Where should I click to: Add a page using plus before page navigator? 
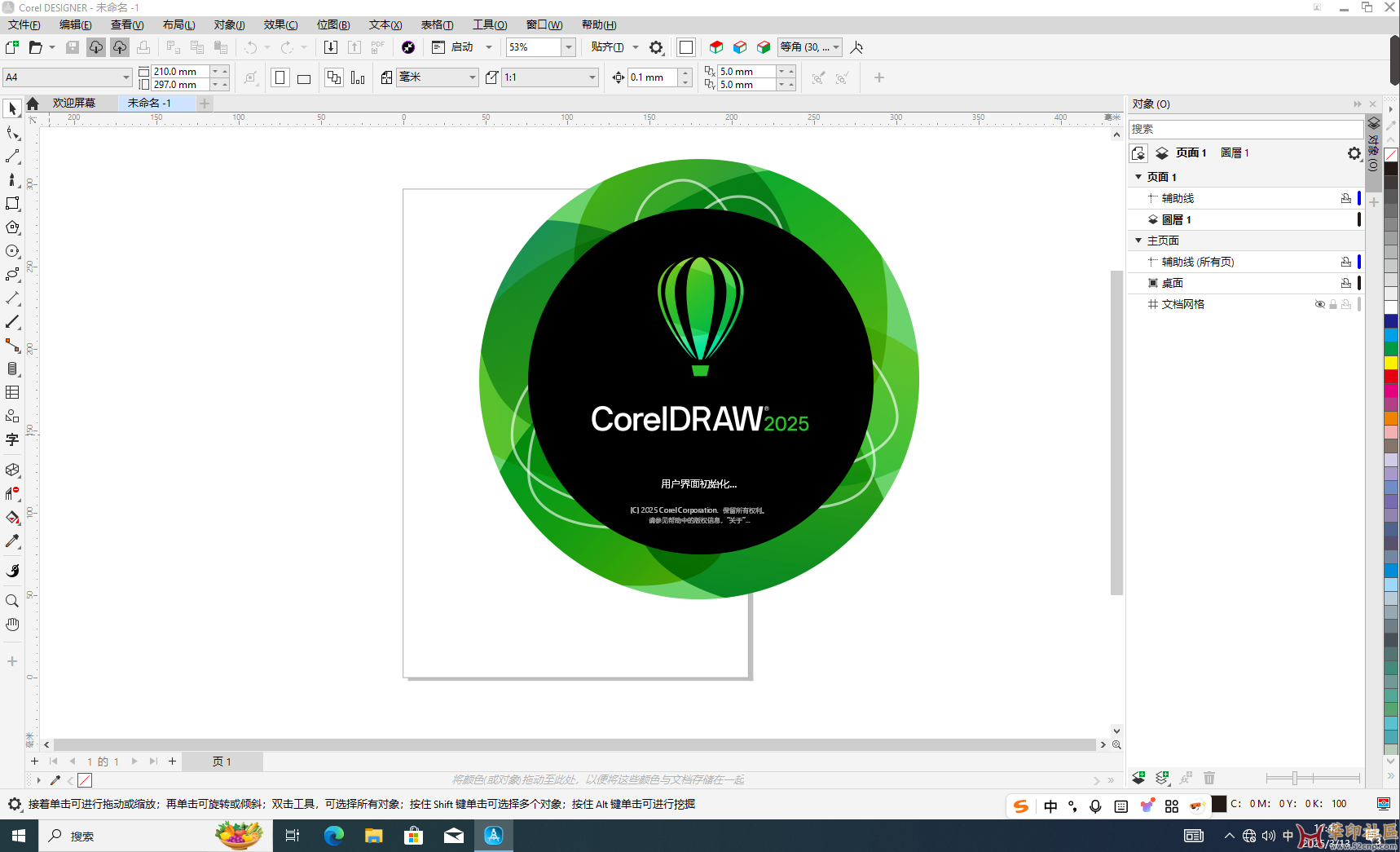click(34, 762)
